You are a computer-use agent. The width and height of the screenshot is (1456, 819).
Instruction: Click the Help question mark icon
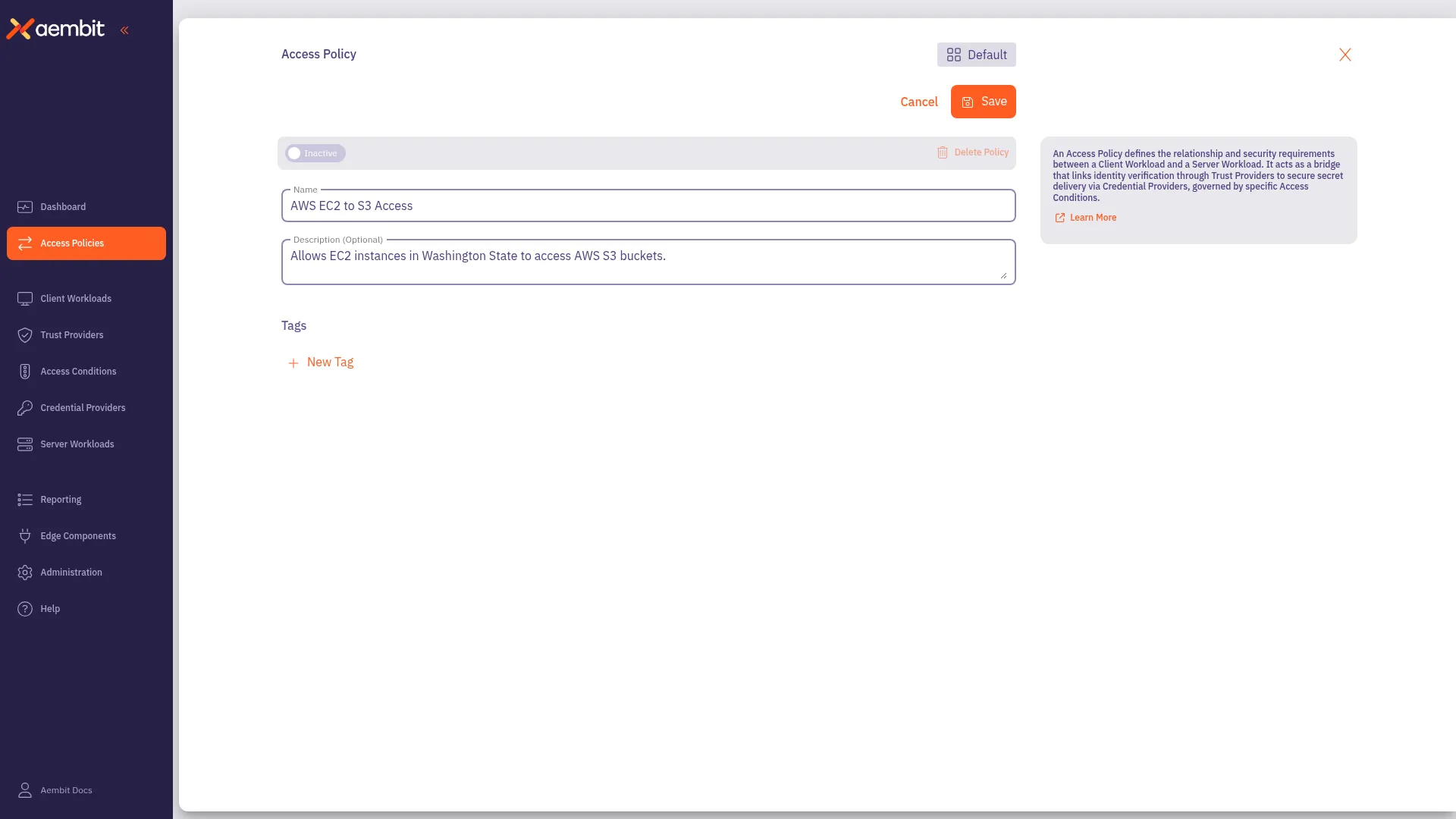[x=25, y=609]
